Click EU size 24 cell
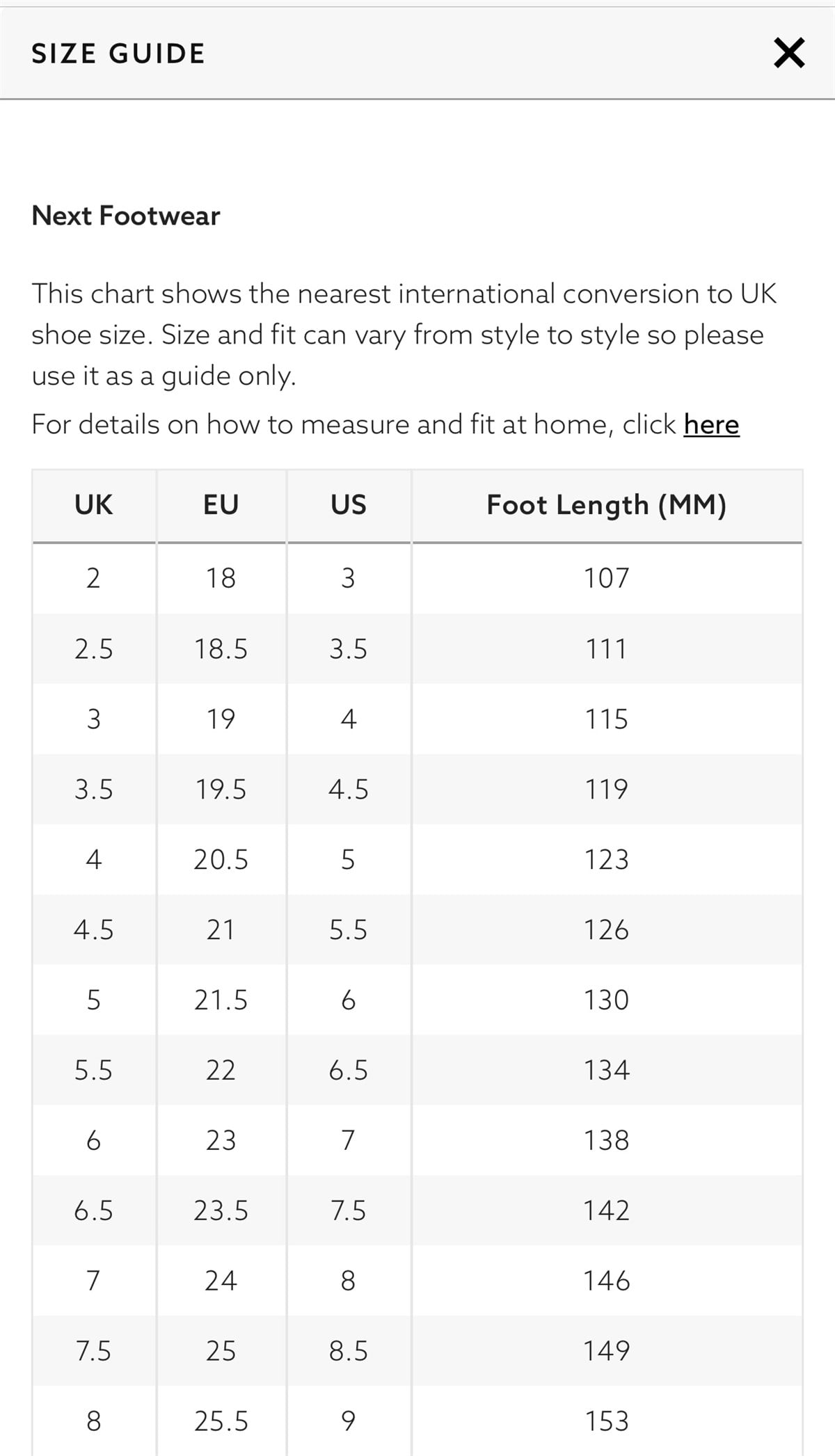835x1456 pixels. coord(221,1281)
